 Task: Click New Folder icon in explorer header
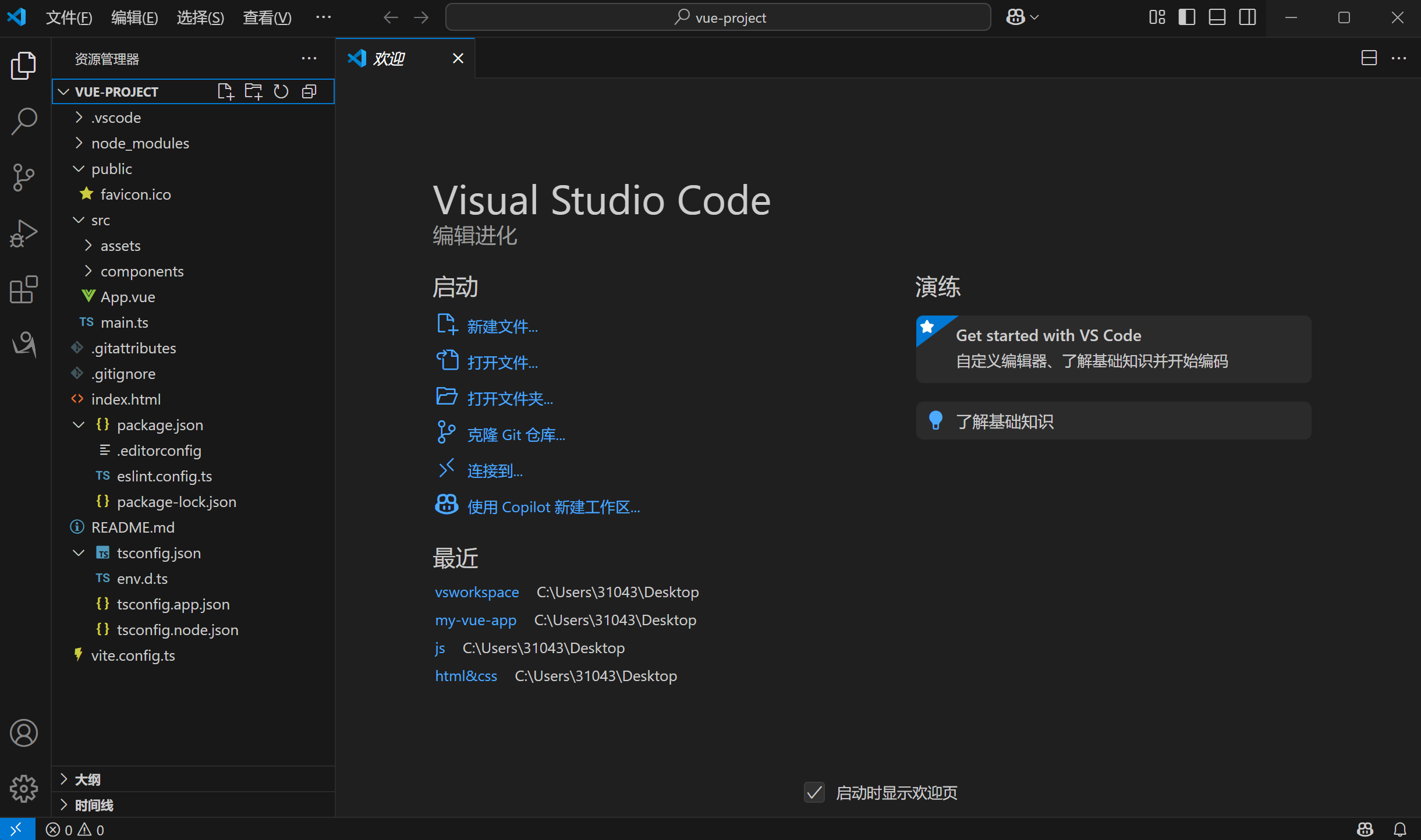pos(253,91)
